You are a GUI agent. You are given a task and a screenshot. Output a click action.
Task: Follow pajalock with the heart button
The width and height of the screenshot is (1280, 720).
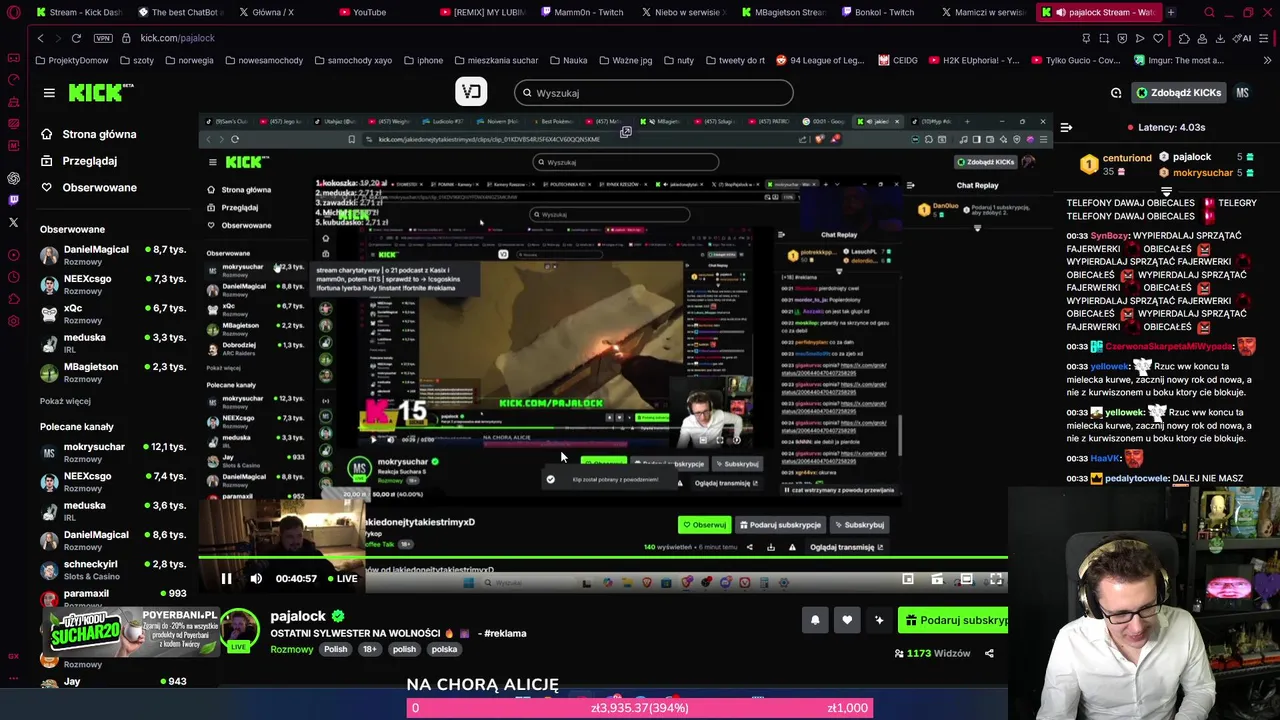(x=847, y=620)
